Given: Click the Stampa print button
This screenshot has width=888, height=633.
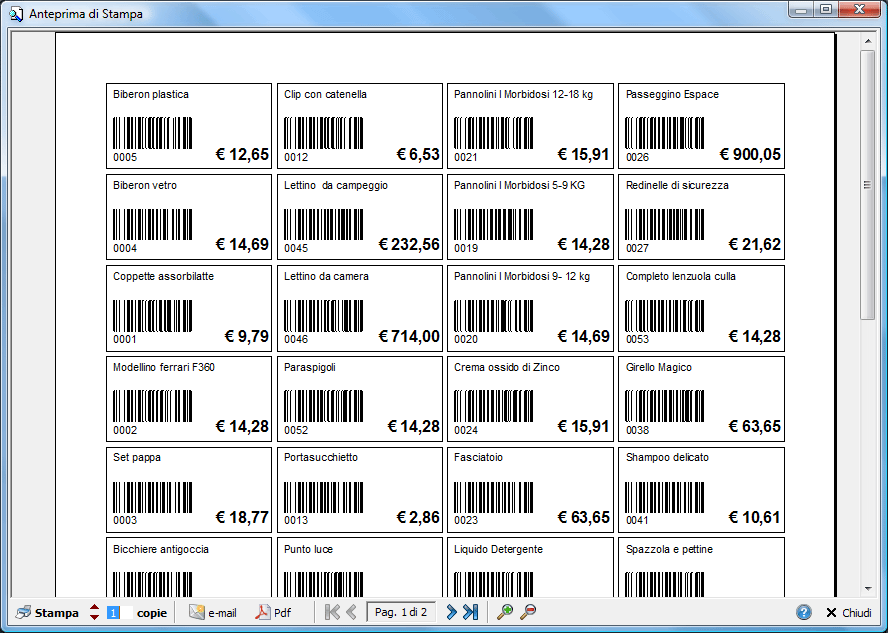Looking at the screenshot, I should [x=48, y=613].
